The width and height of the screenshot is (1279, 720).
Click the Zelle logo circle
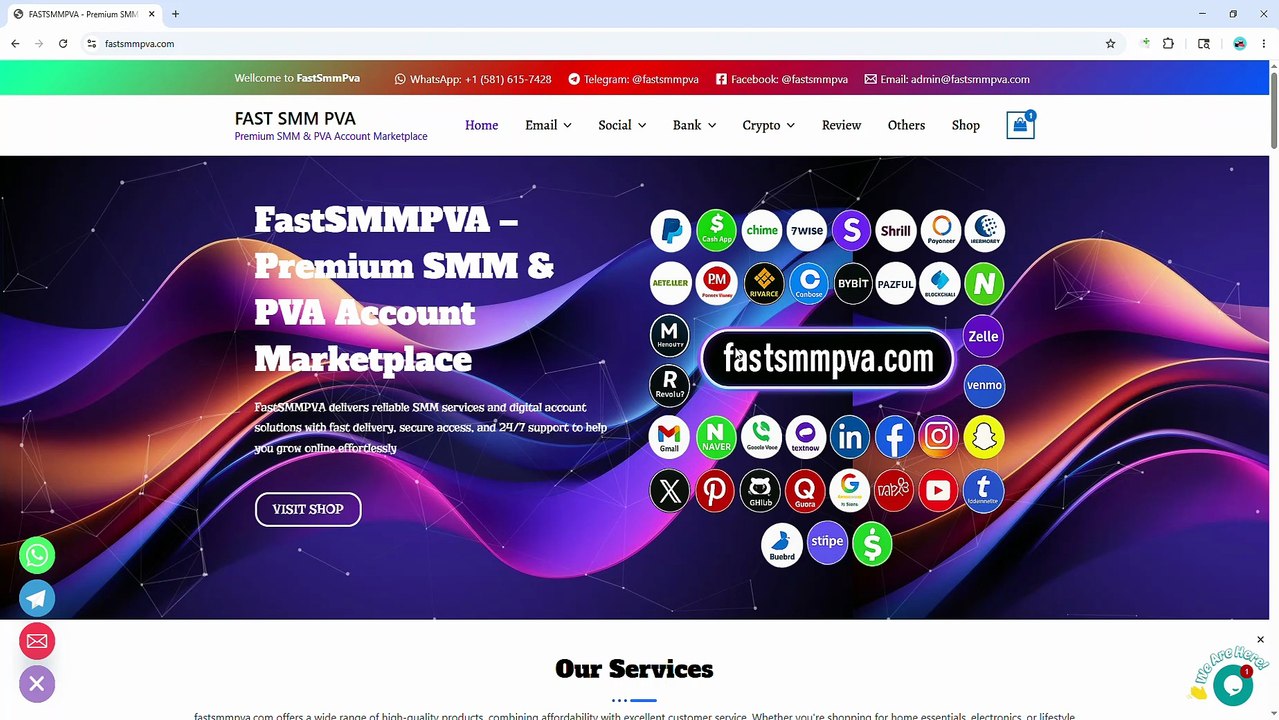[x=983, y=336]
